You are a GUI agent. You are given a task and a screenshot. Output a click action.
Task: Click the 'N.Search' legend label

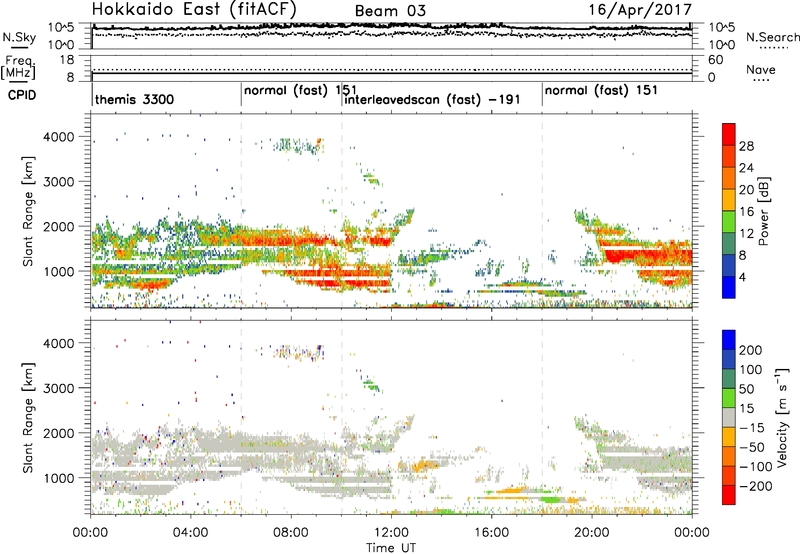[772, 37]
